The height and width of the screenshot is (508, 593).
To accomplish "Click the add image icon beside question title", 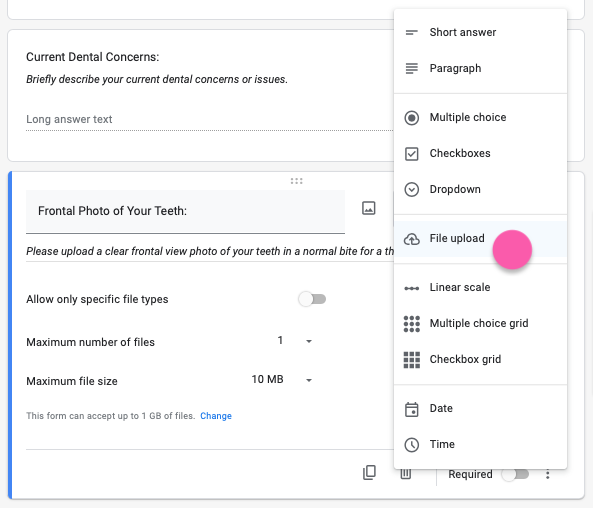I will click(x=369, y=208).
